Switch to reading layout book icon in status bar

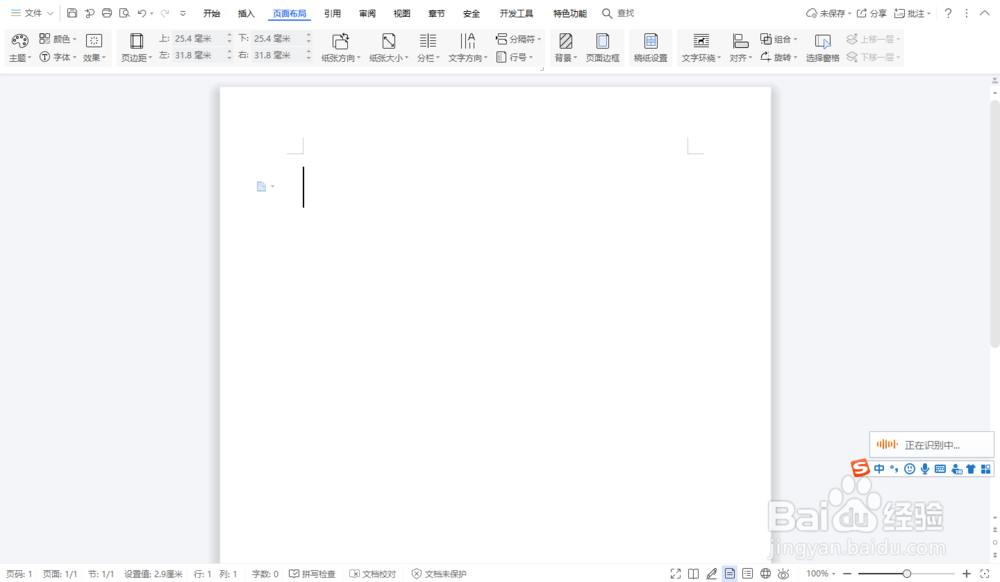(x=693, y=574)
